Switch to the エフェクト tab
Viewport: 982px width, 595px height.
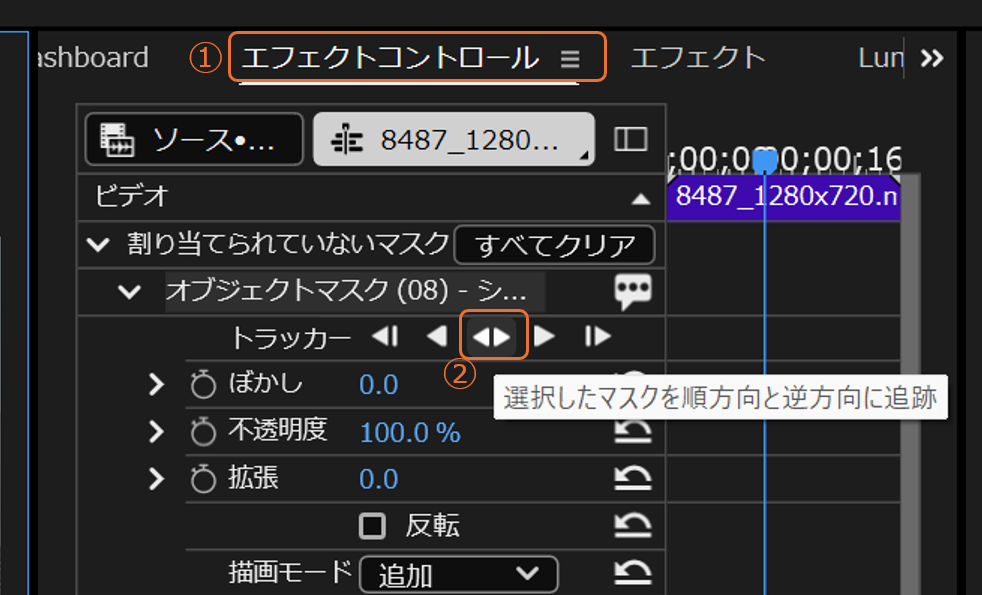coord(698,58)
